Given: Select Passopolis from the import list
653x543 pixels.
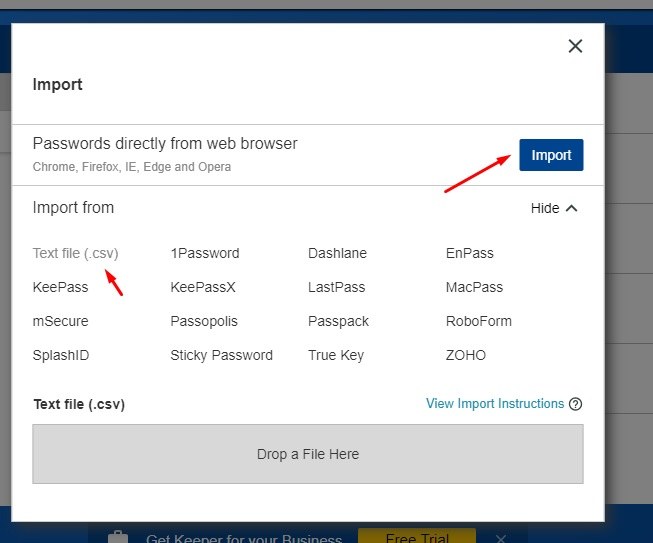Looking at the screenshot, I should pos(204,321).
